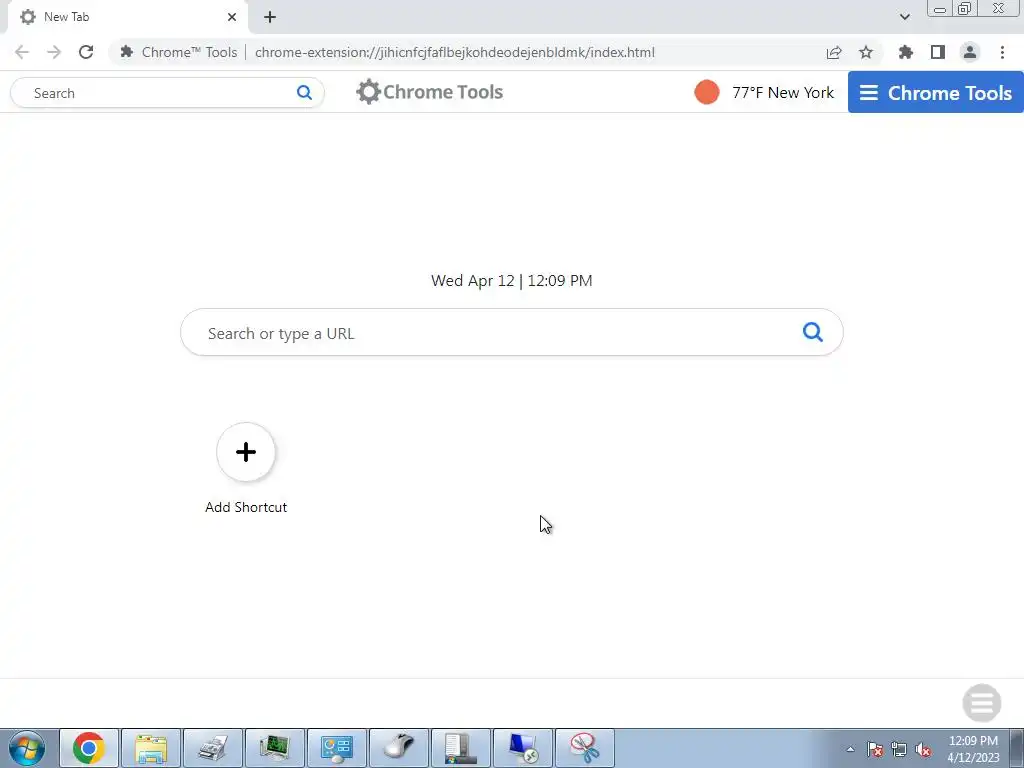Open the gray round menu button bottom-right

(x=982, y=703)
